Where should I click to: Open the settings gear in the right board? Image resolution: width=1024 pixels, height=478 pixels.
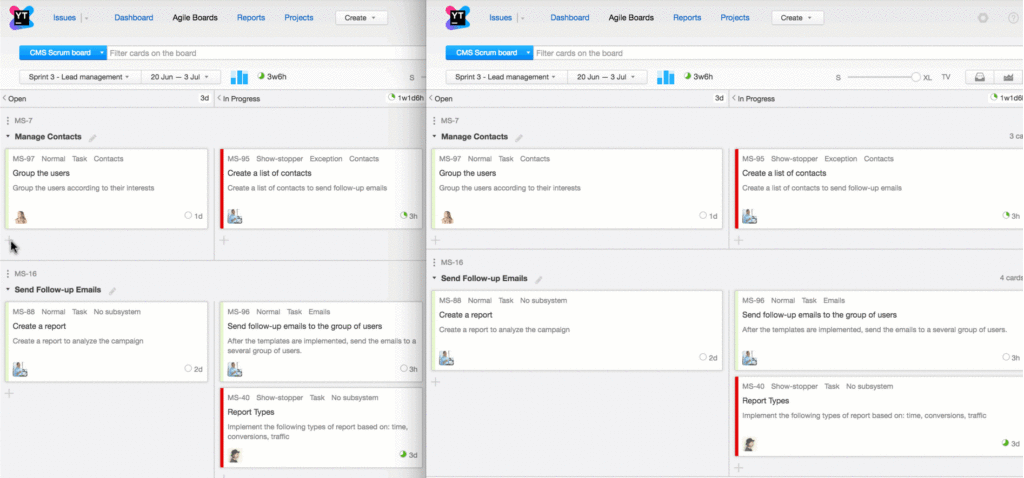[983, 18]
